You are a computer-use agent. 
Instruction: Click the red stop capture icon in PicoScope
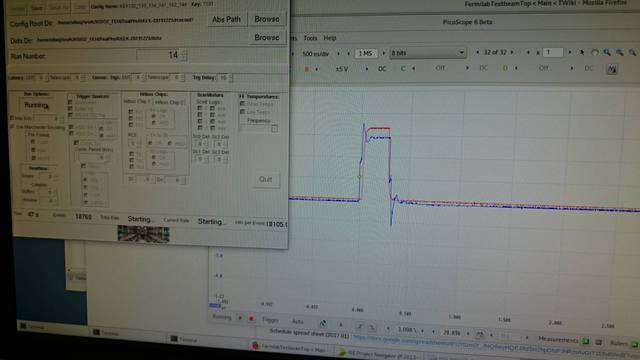pyautogui.click(x=251, y=318)
